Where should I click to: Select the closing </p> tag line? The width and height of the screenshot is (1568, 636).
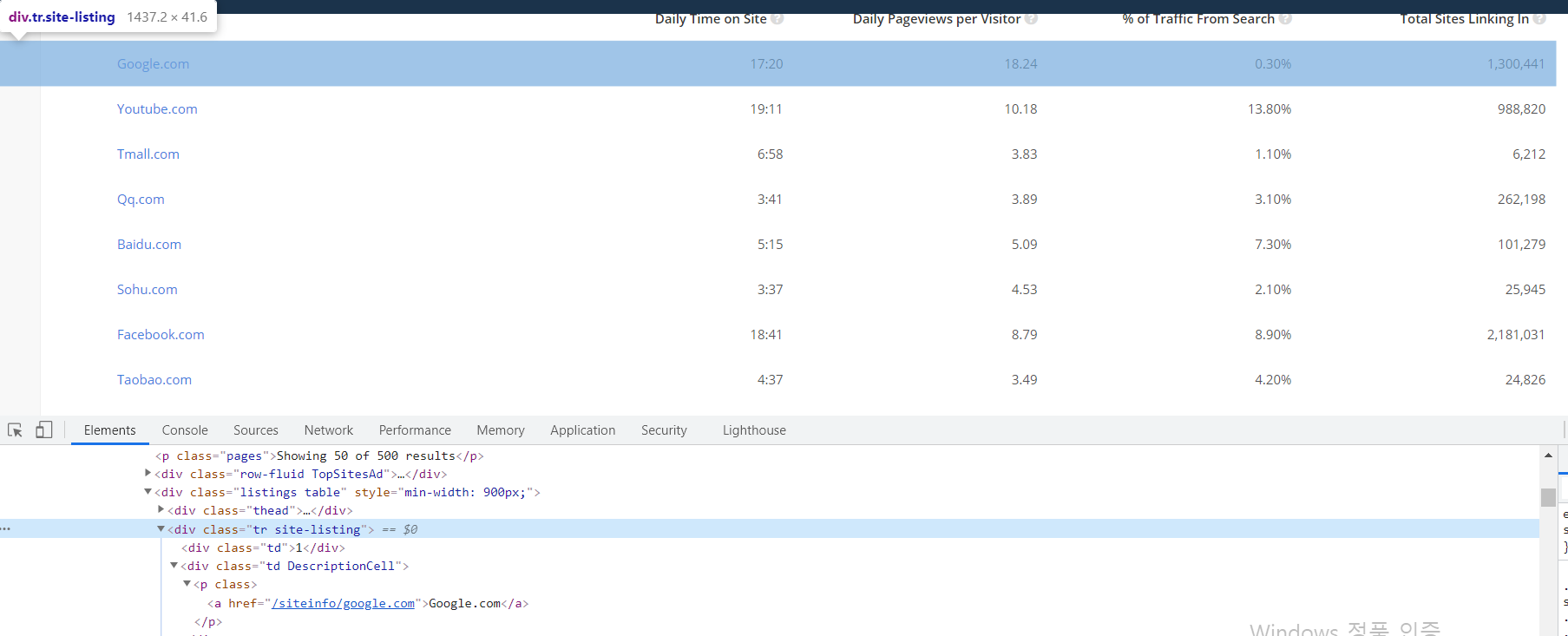[x=208, y=622]
